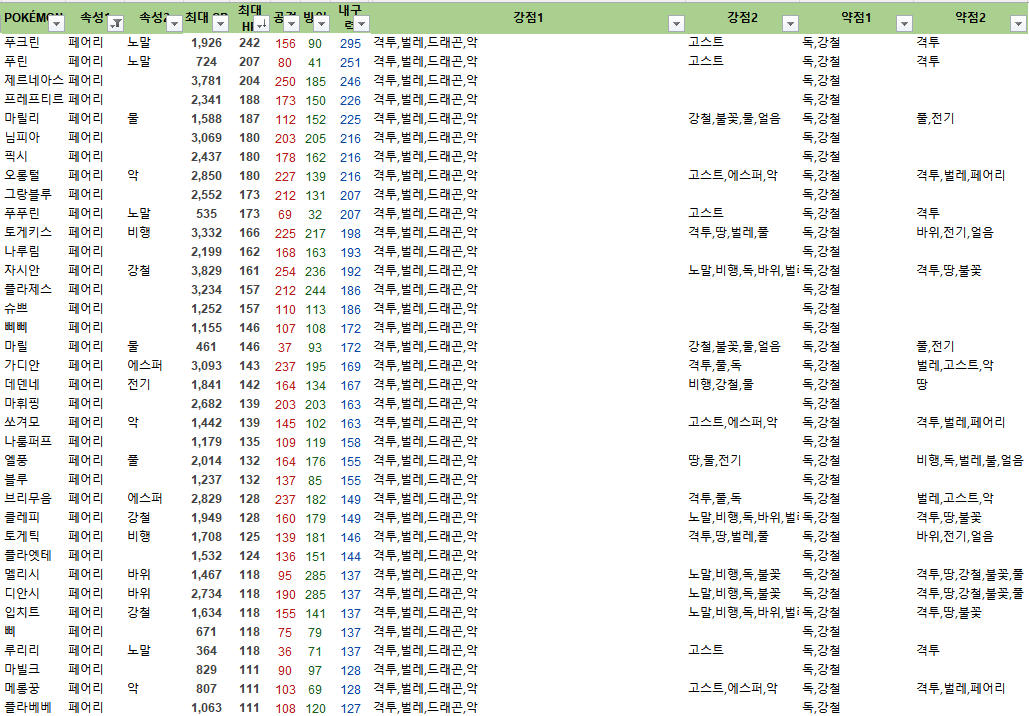Screen dimensions: 1029x716
Task: Select the 강철 type cell for 자시안
Action: 138,270
